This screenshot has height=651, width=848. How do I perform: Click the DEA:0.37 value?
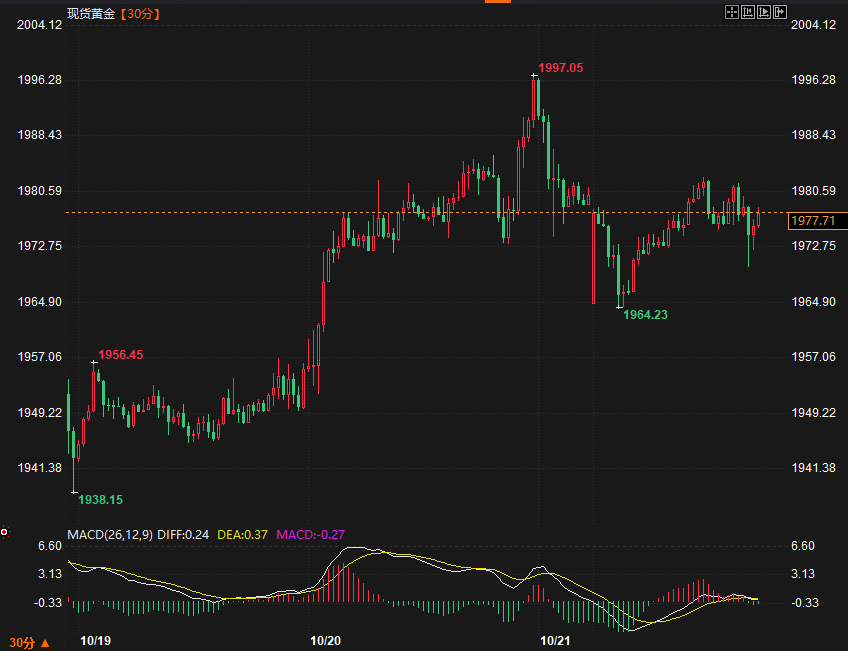(242, 535)
